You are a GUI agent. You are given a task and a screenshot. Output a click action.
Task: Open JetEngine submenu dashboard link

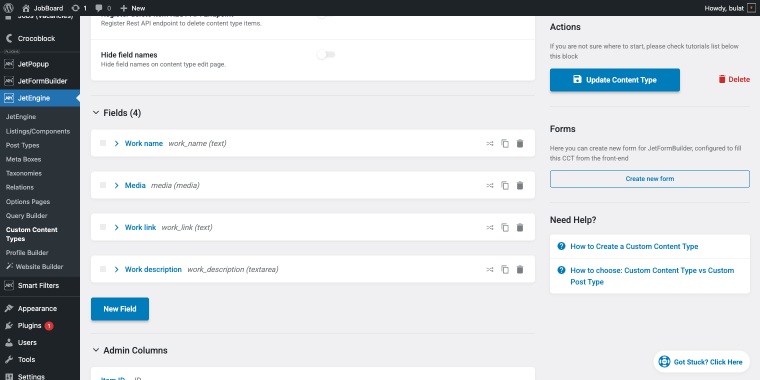21,117
